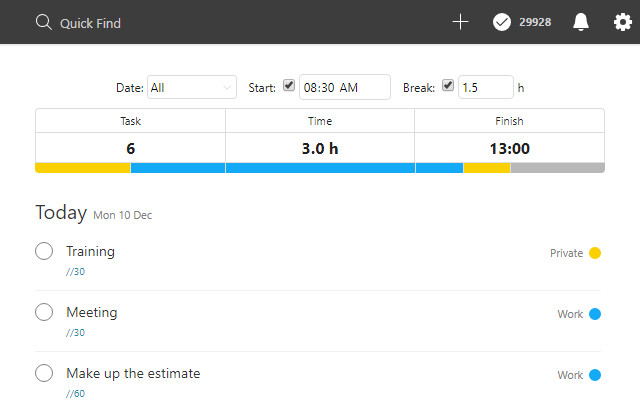The image size is (640, 400).
Task: Open completed tasks checkmark icon
Action: click(x=502, y=22)
